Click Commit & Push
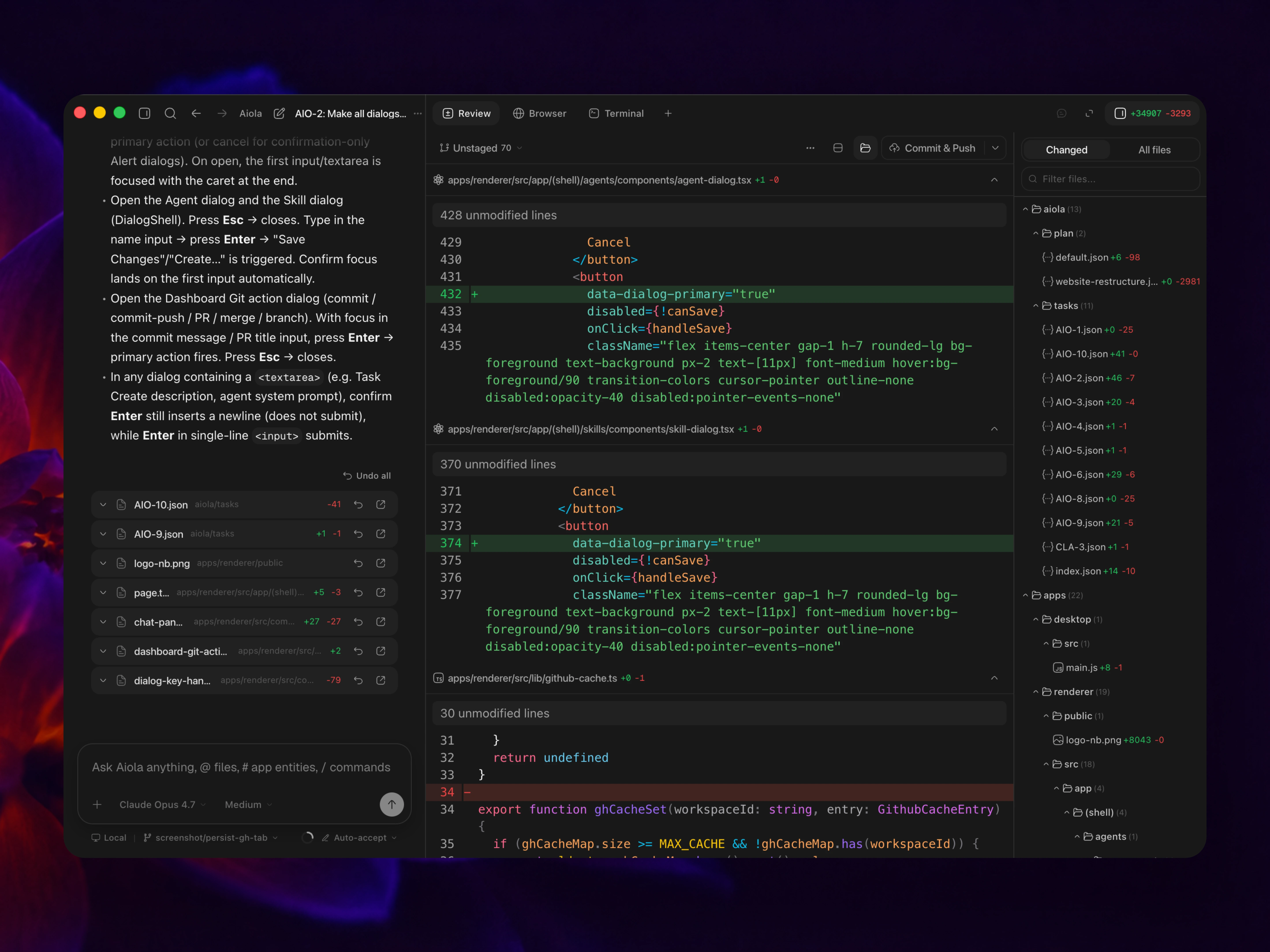 tap(933, 148)
